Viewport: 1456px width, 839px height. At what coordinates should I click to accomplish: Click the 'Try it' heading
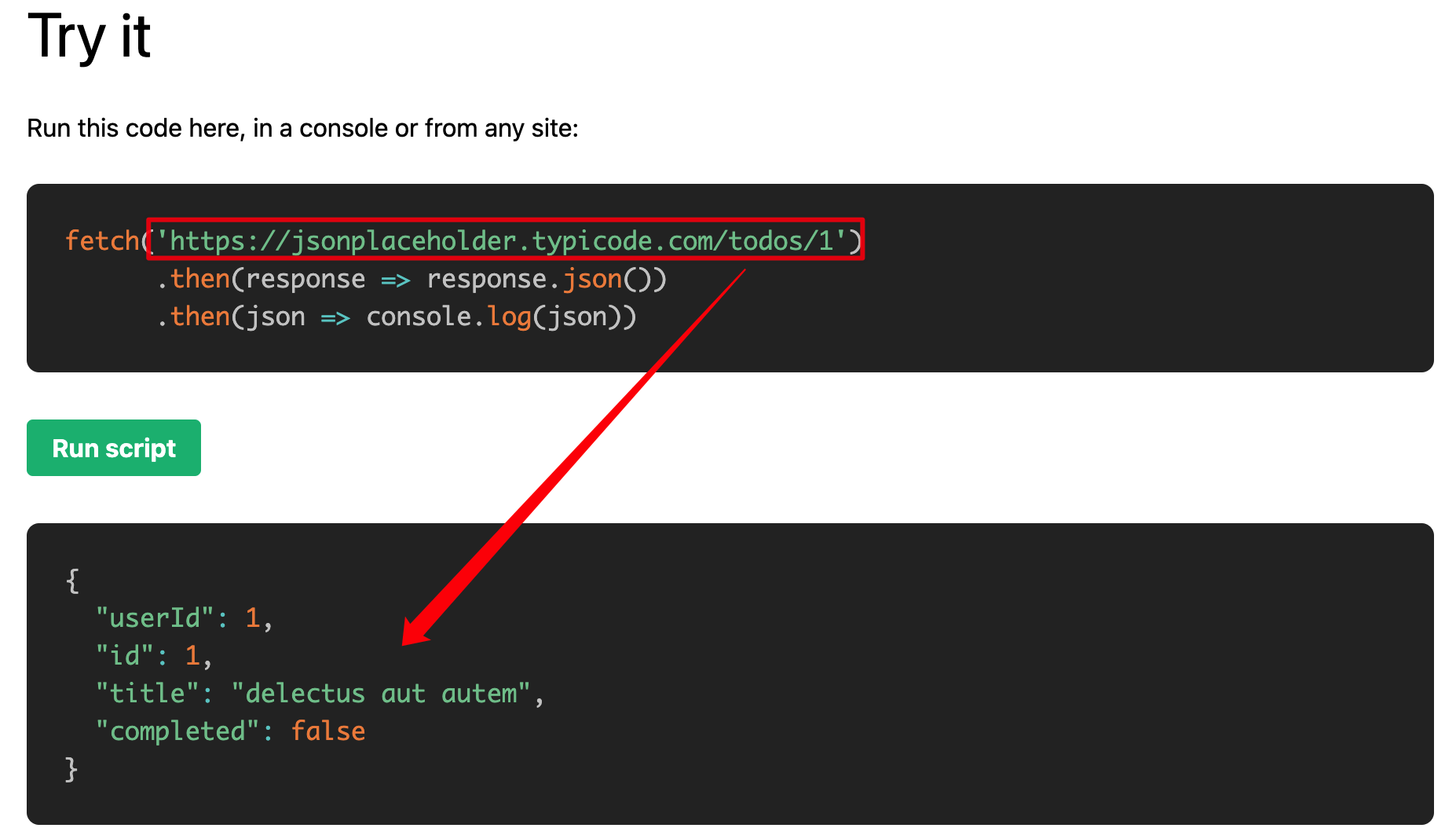pos(90,36)
